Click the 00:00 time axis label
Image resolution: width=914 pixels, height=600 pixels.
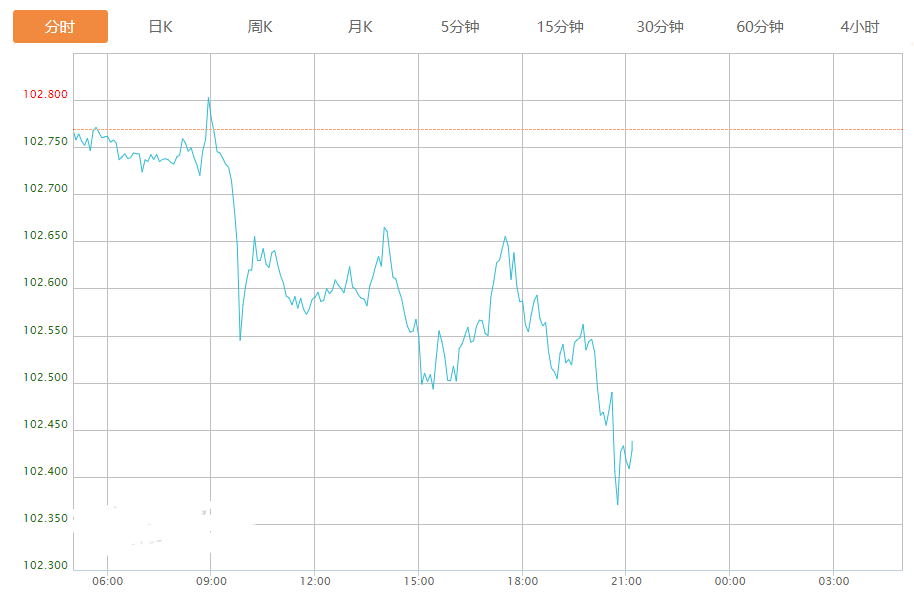pyautogui.click(x=729, y=581)
